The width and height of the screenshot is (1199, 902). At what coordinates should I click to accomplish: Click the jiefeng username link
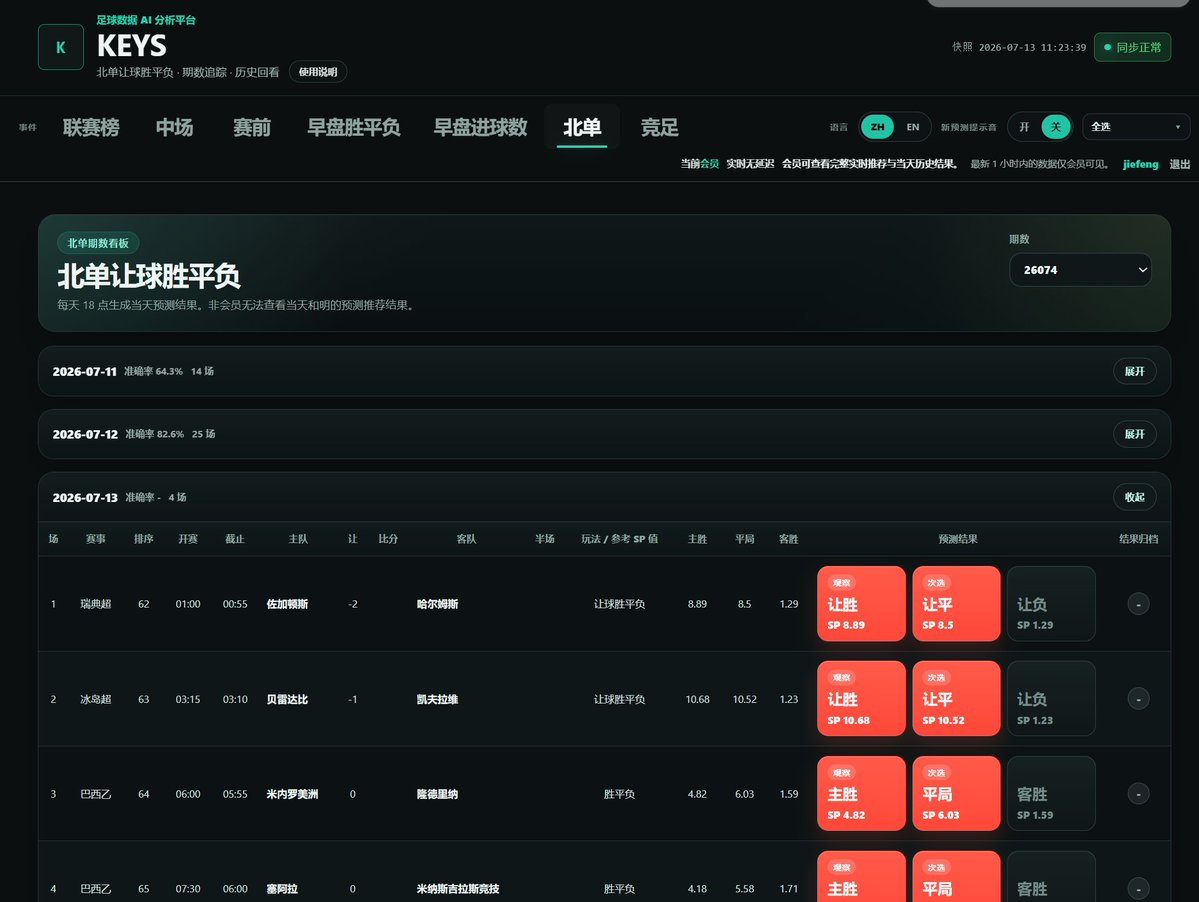(x=1140, y=164)
